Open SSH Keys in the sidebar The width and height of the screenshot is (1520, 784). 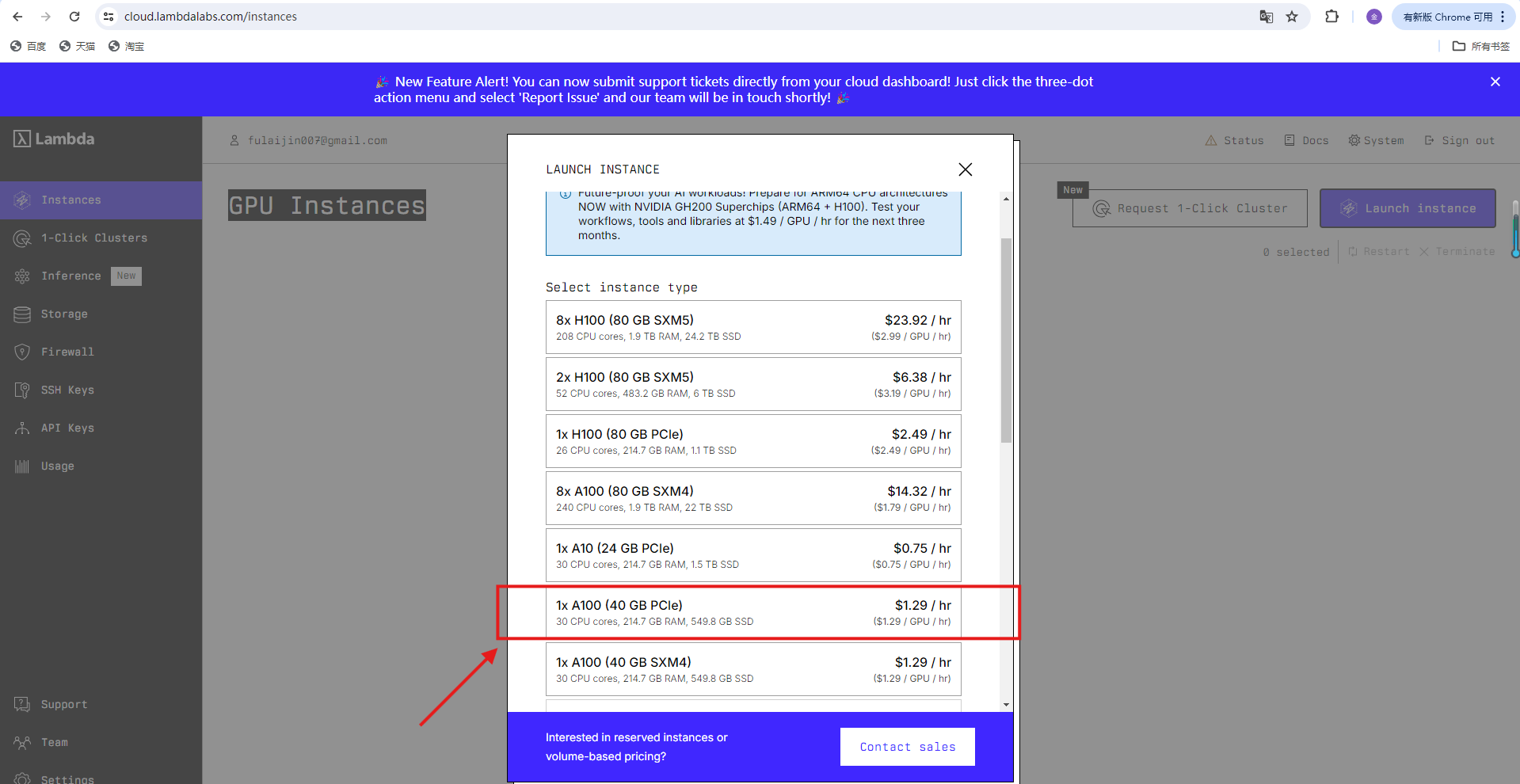(101, 390)
